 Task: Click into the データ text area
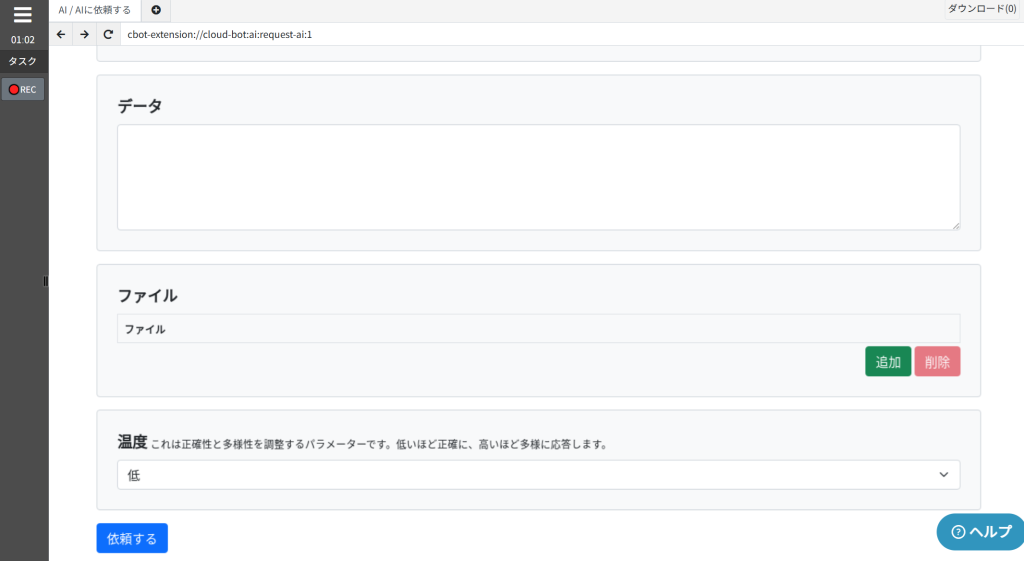(x=539, y=177)
